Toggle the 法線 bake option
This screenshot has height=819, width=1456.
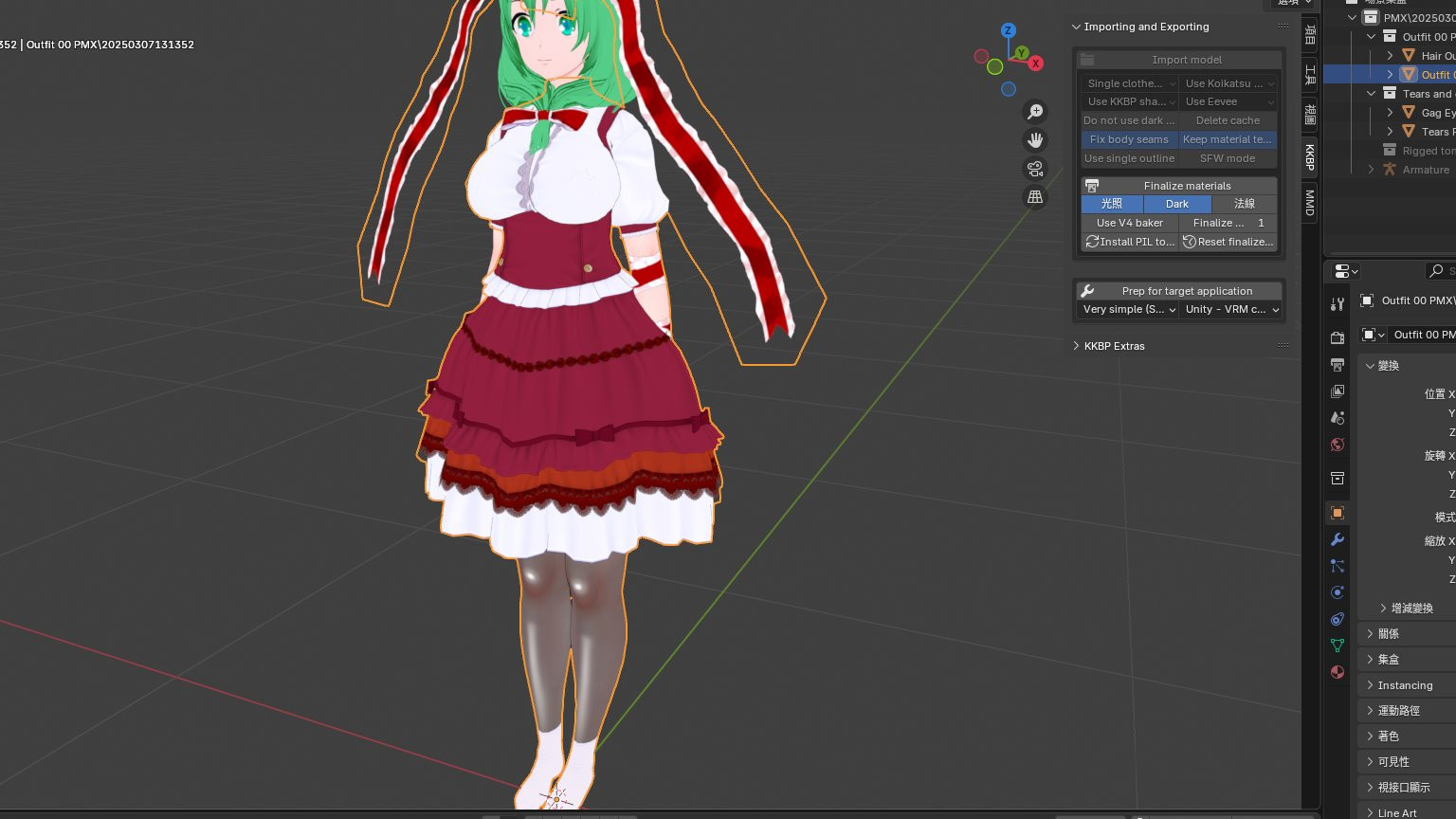click(x=1244, y=204)
